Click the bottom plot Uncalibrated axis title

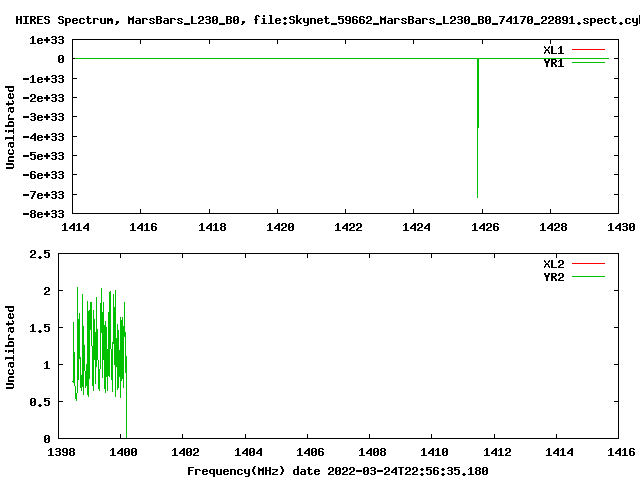click(10, 347)
